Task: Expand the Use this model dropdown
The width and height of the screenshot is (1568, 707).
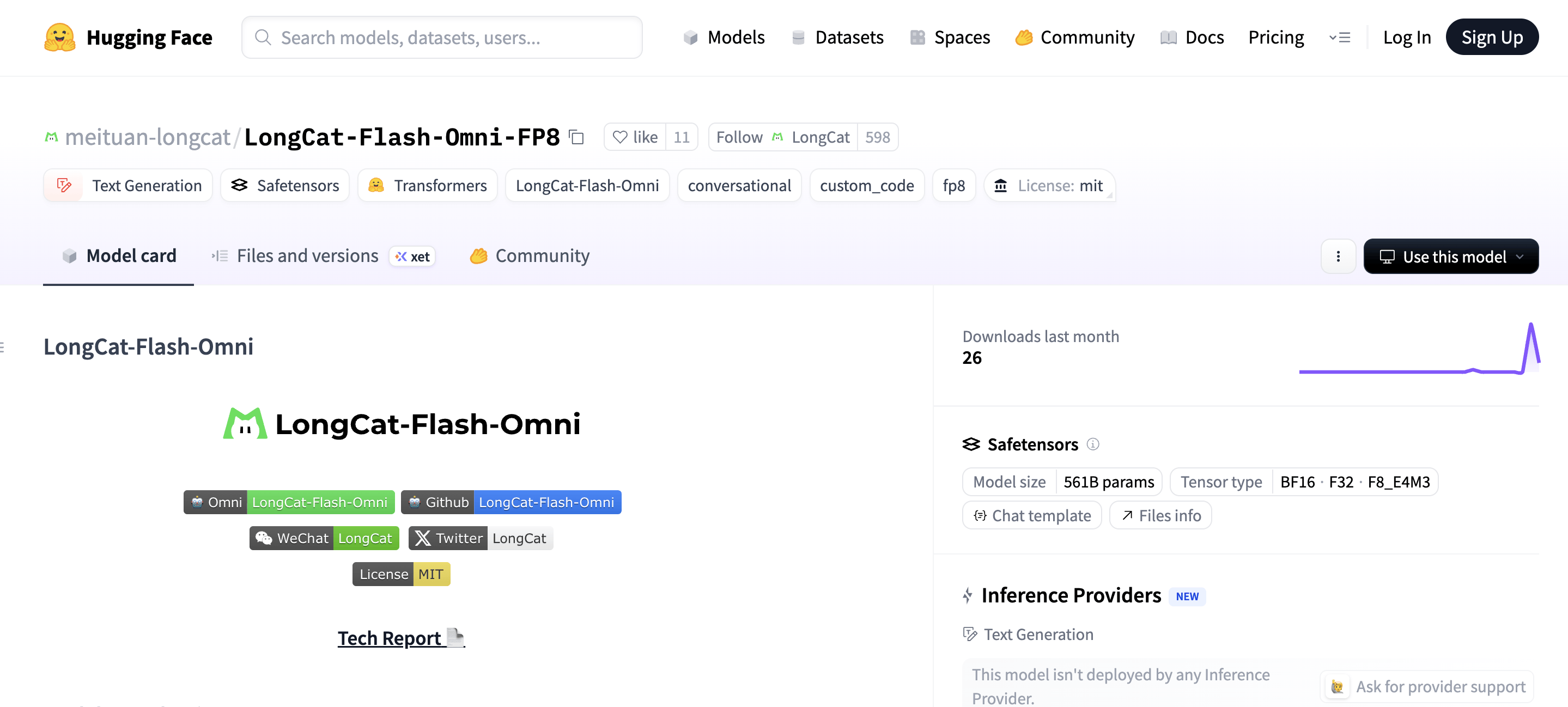Action: [1450, 256]
